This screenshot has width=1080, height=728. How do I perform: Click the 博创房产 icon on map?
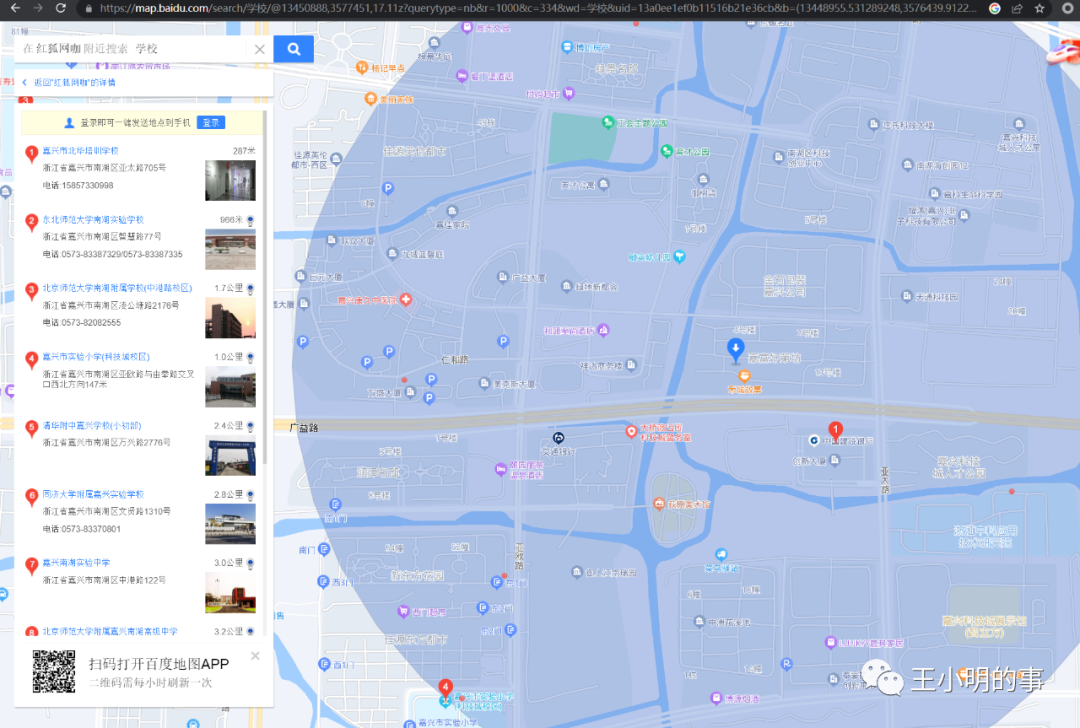point(567,47)
